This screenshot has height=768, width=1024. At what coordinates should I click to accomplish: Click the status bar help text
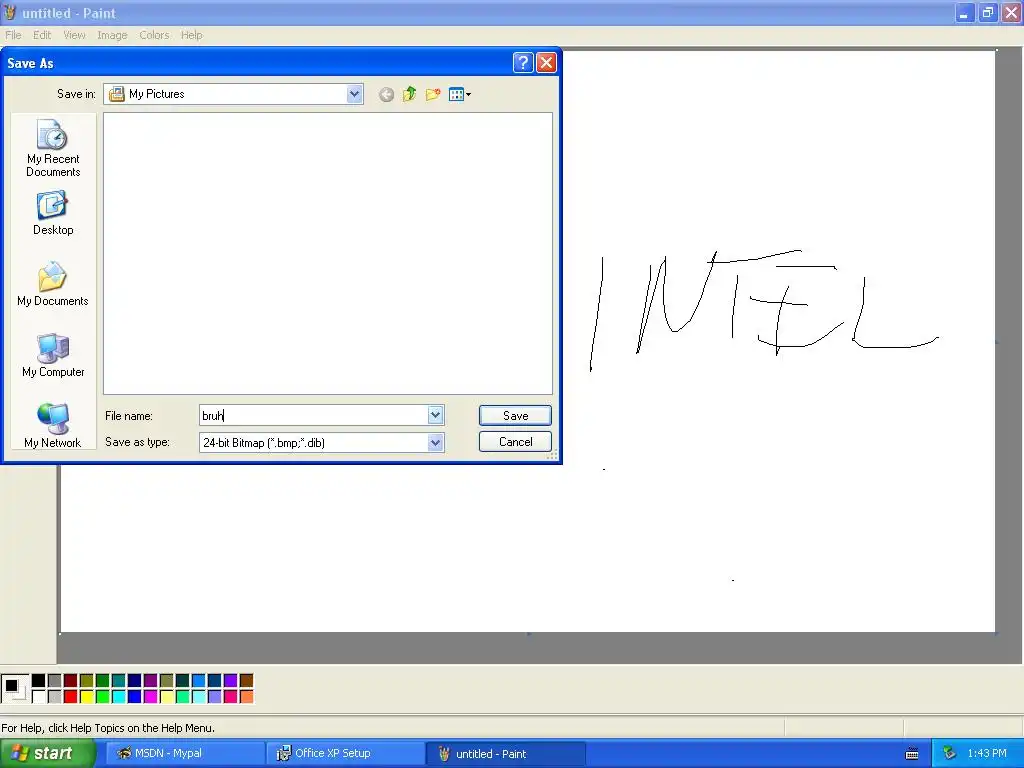click(x=108, y=728)
